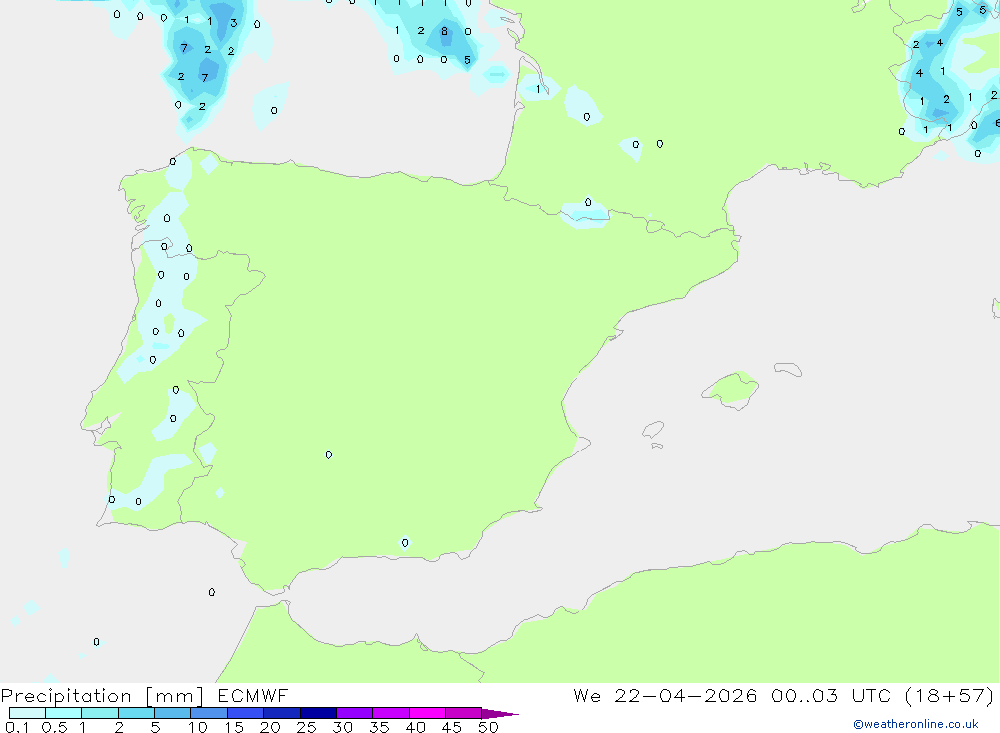
Task: Click the '3' precipitation value on map
Action: (x=233, y=23)
